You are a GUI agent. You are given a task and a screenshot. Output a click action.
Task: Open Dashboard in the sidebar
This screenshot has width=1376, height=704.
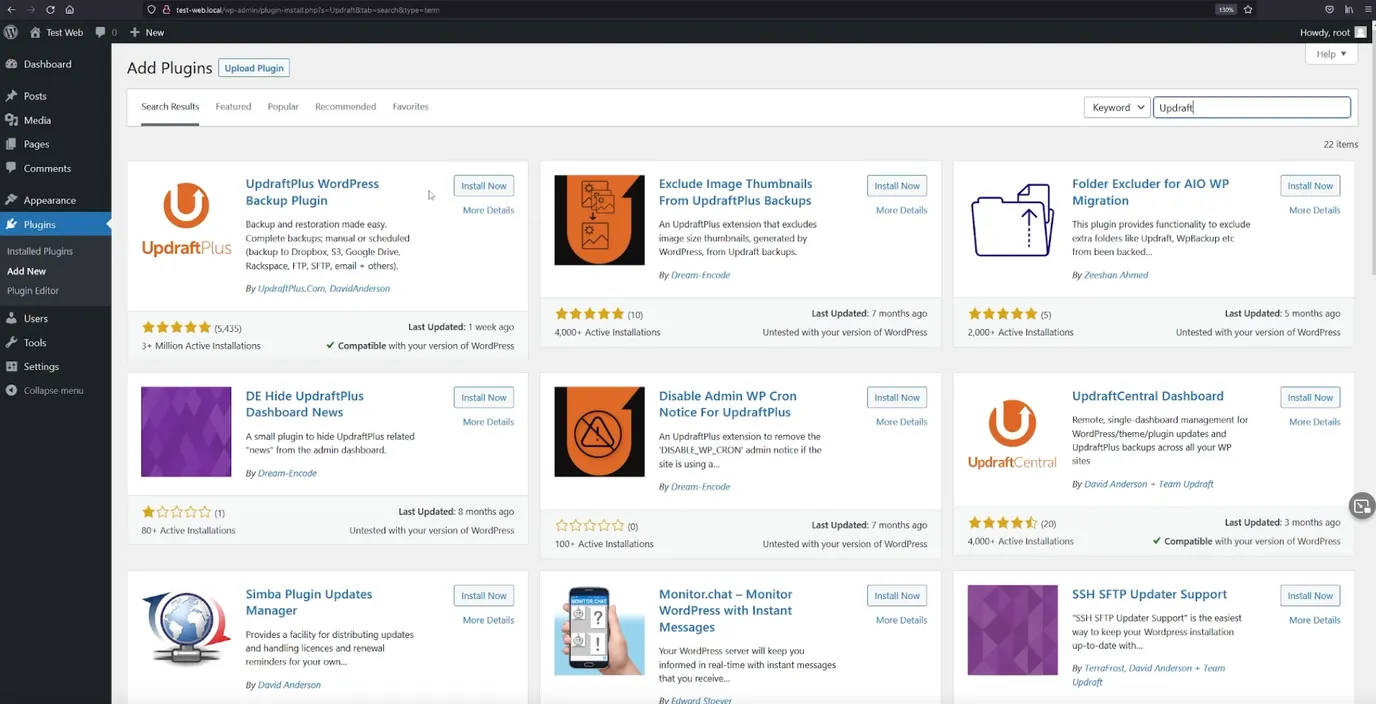pyautogui.click(x=47, y=64)
